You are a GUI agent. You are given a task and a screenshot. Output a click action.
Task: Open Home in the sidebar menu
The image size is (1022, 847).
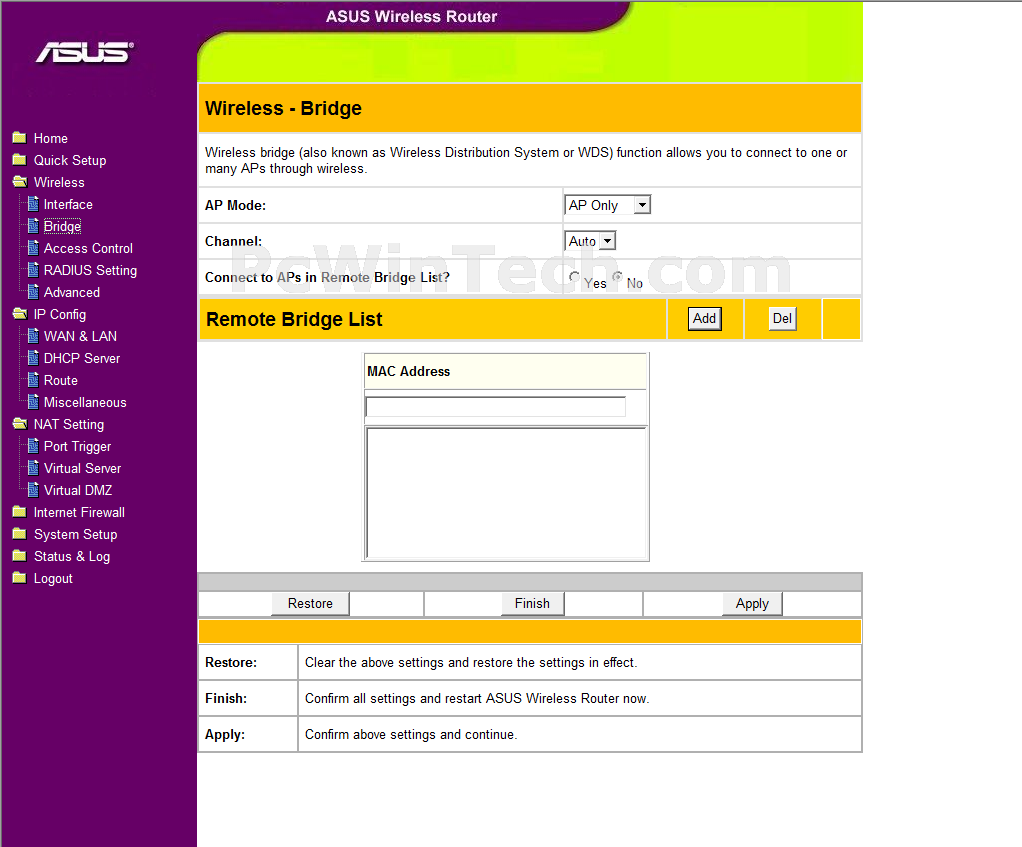click(x=51, y=138)
